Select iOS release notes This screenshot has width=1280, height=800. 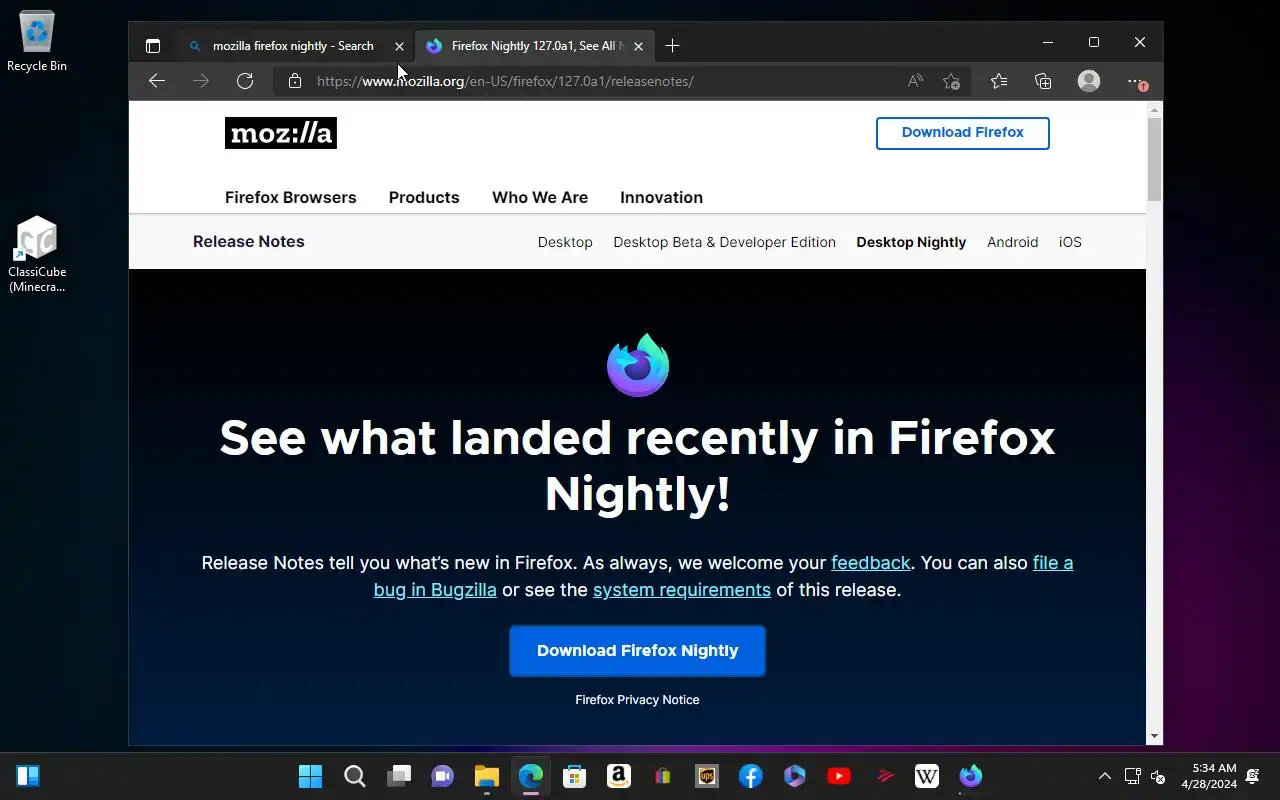click(1070, 242)
